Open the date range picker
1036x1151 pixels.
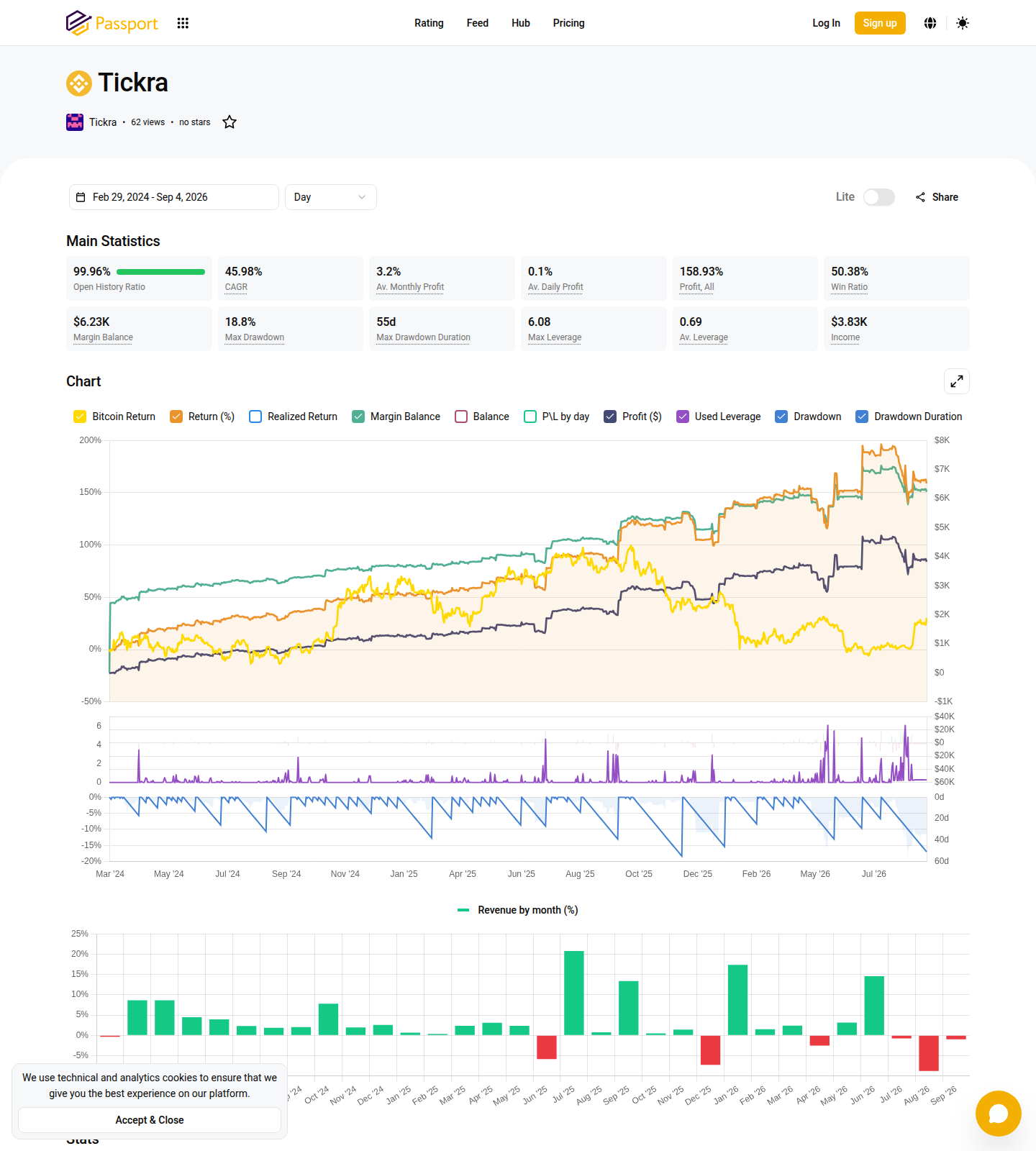pyautogui.click(x=174, y=197)
